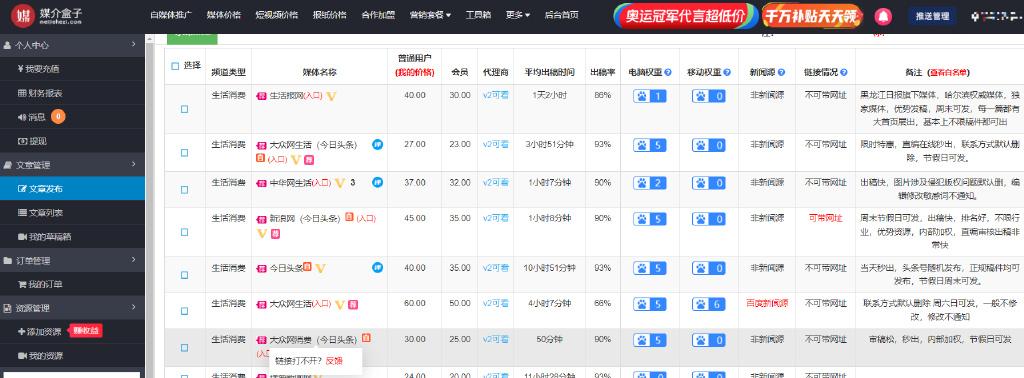Viewport: 1024px width, 378px height.
Task: Click the 新闻源 help question icon
Action: click(782, 72)
